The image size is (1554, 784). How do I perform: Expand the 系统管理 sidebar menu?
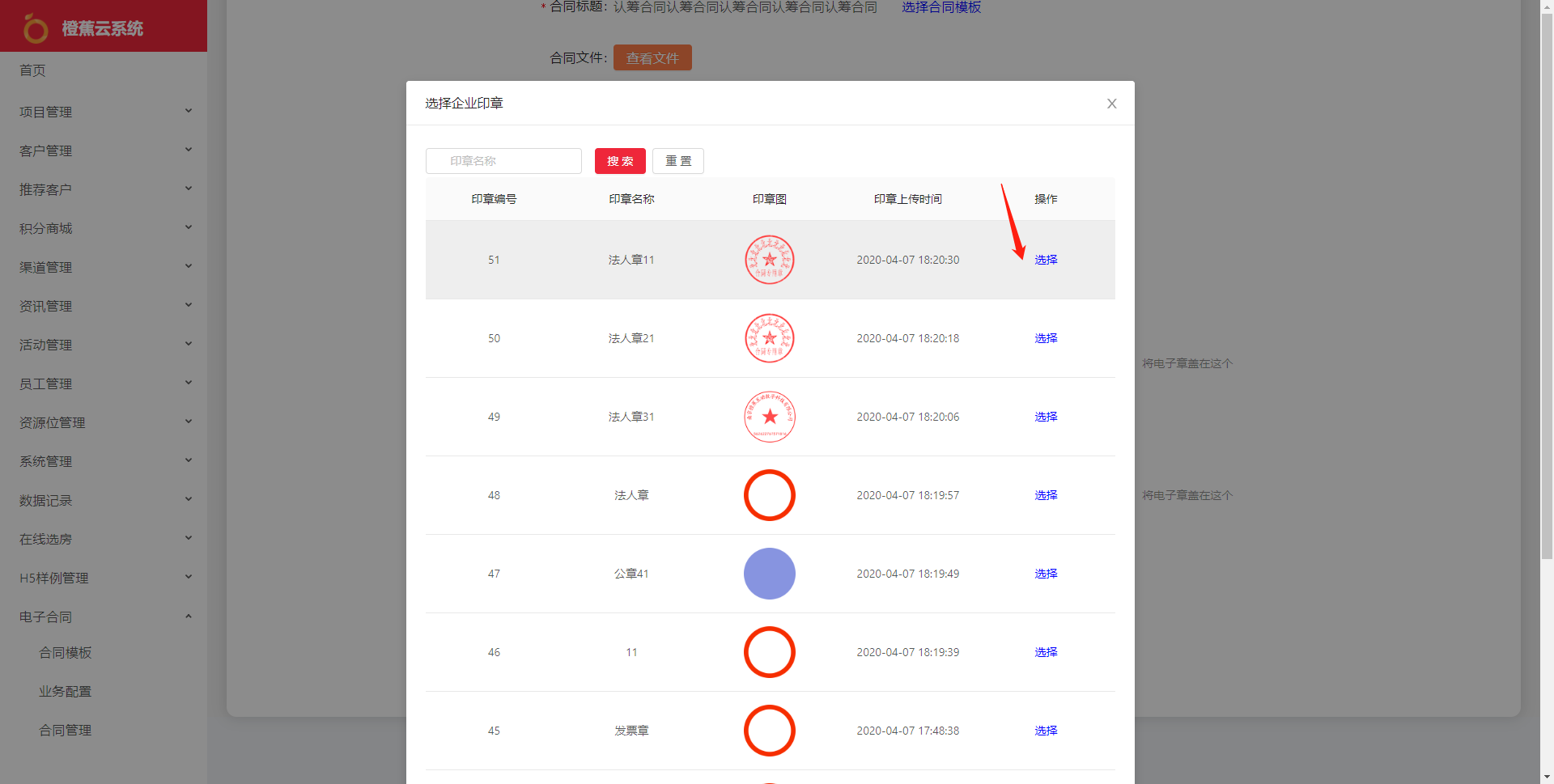[x=104, y=461]
